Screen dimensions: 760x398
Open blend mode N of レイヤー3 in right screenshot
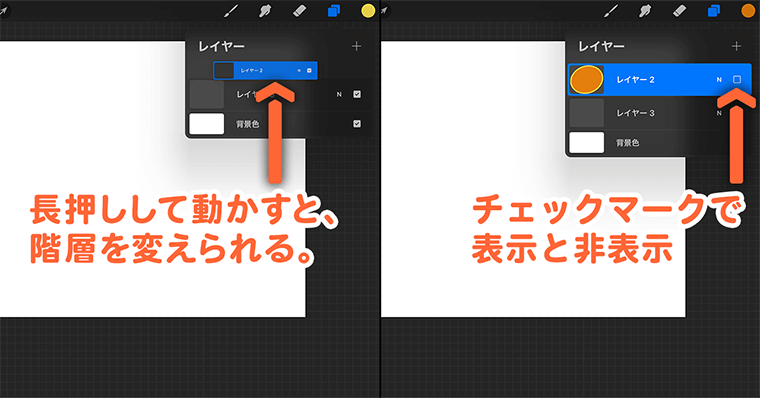[719, 113]
